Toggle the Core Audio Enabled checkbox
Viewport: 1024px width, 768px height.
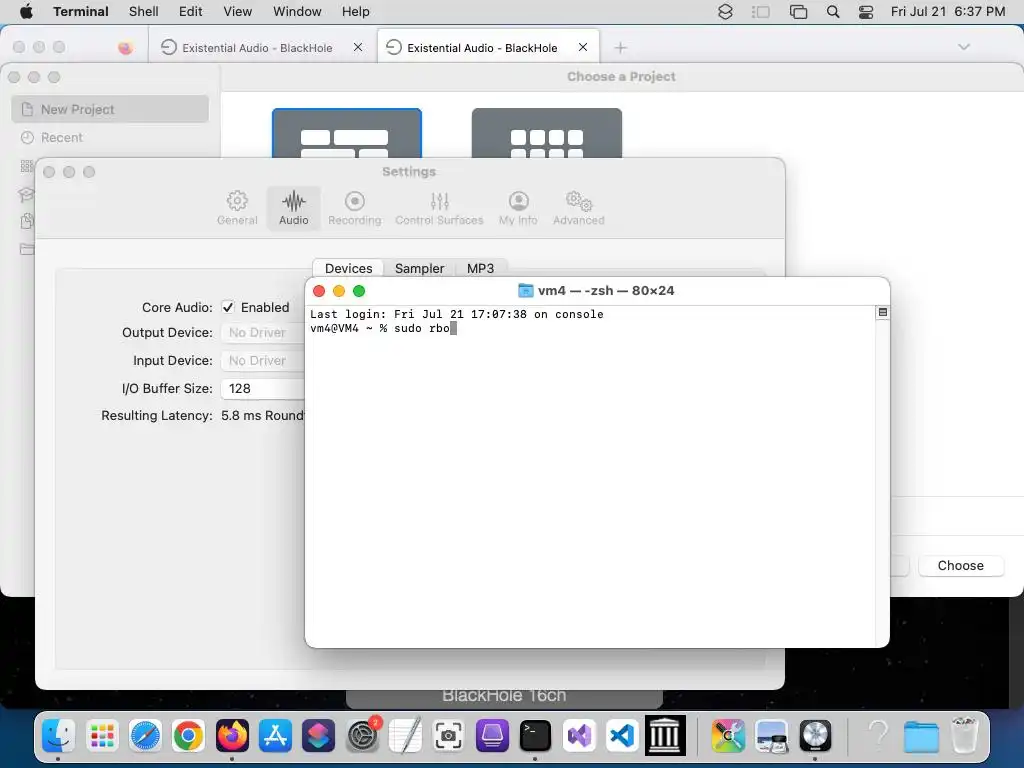click(228, 307)
